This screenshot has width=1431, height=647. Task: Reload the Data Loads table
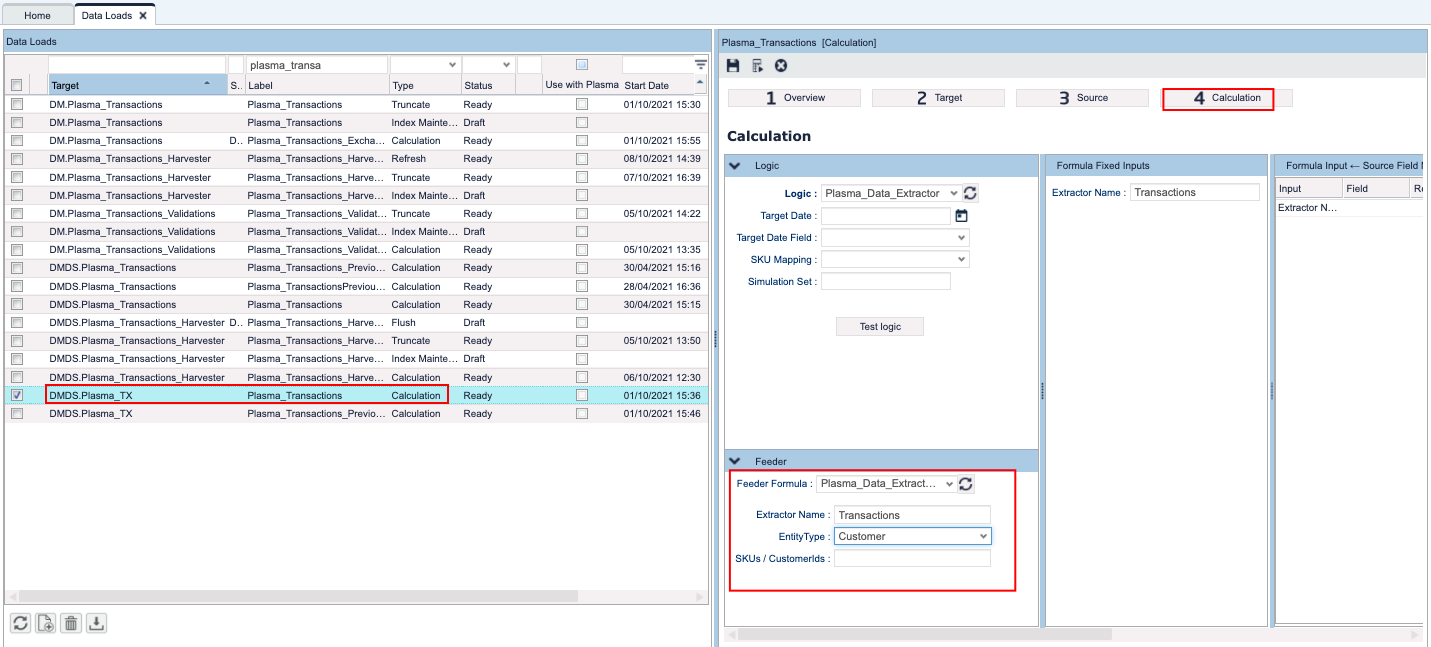click(20, 623)
